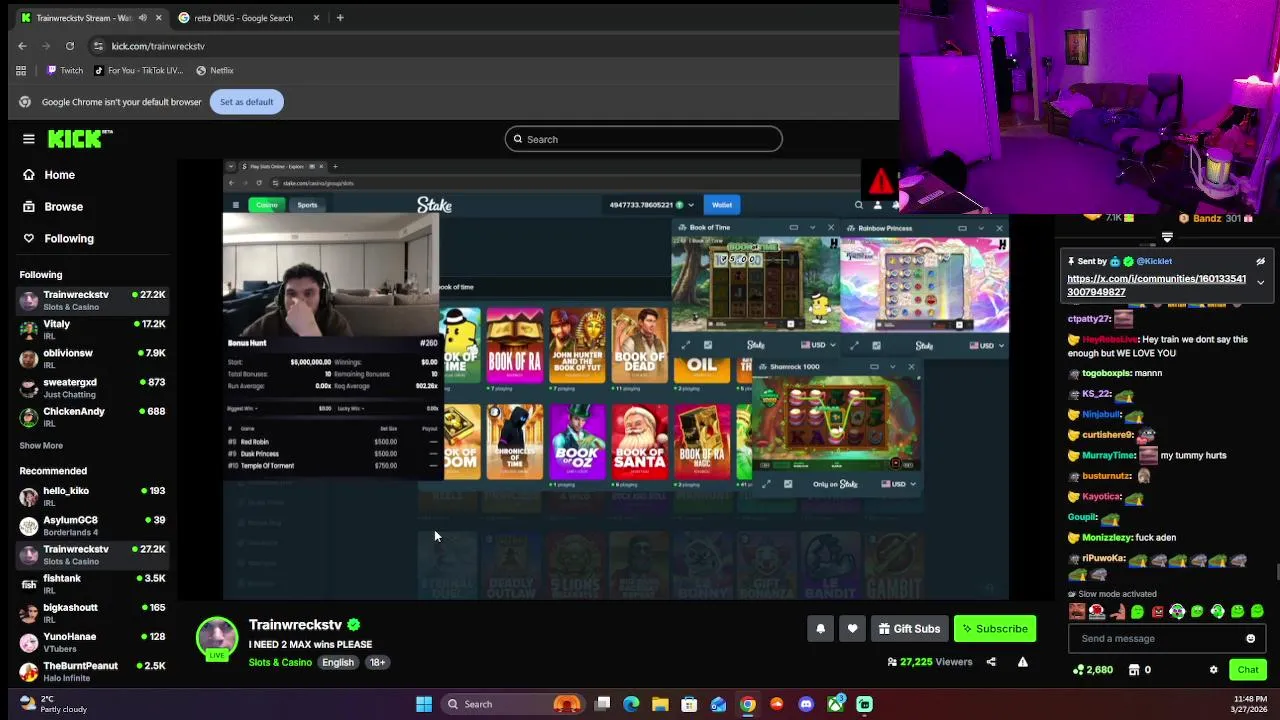Viewport: 1280px width, 720px height.
Task: Select Book of Santa game thumbnail
Action: pos(640,441)
